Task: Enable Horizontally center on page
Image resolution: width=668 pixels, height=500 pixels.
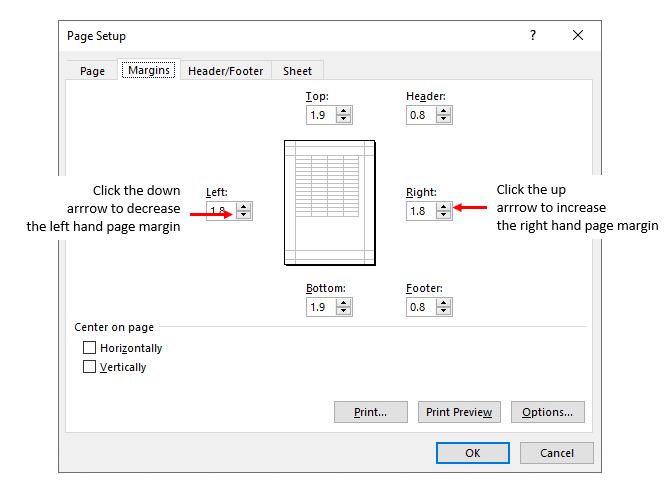Action: pyautogui.click(x=90, y=348)
